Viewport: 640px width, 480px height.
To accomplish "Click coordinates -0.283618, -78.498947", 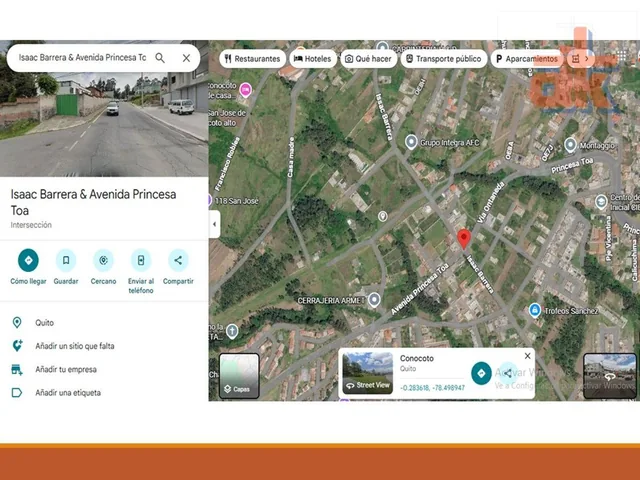I will pos(432,388).
